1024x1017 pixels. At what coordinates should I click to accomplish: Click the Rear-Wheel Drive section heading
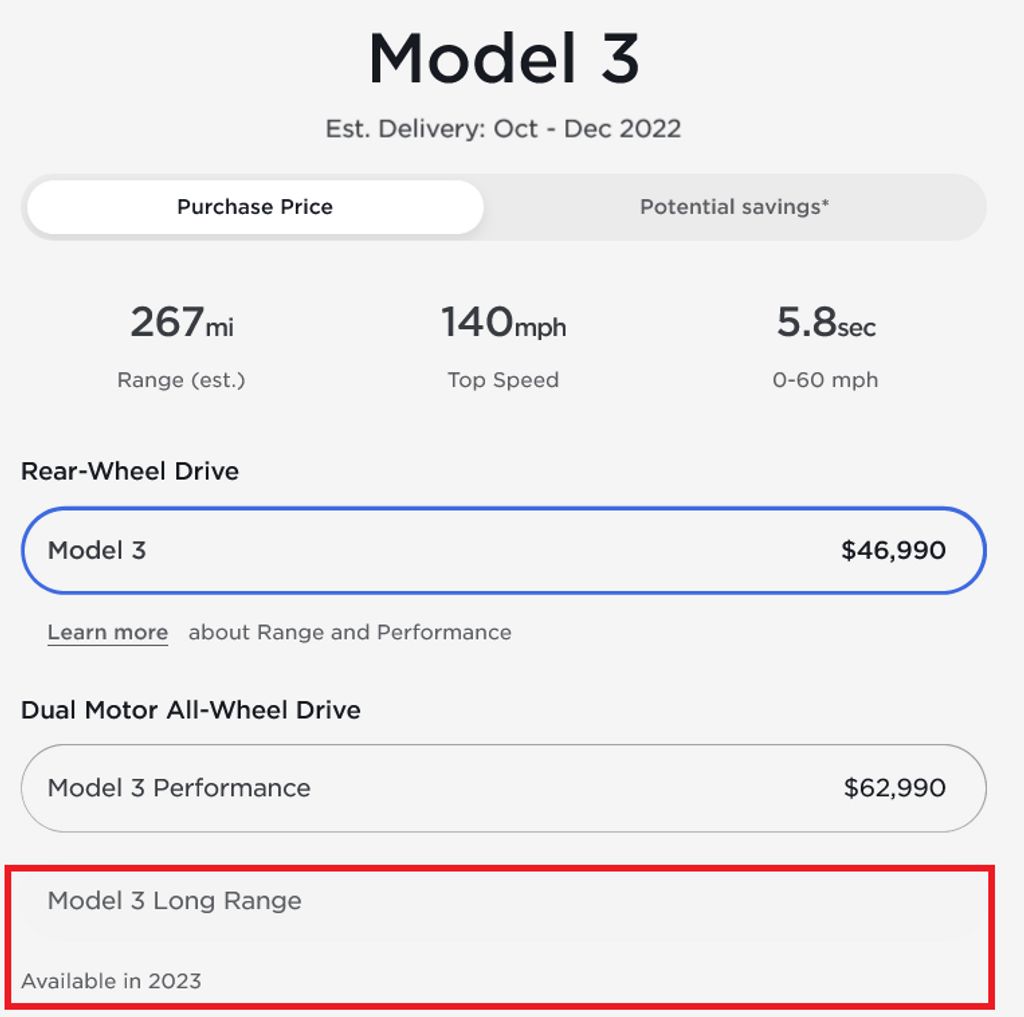(130, 471)
